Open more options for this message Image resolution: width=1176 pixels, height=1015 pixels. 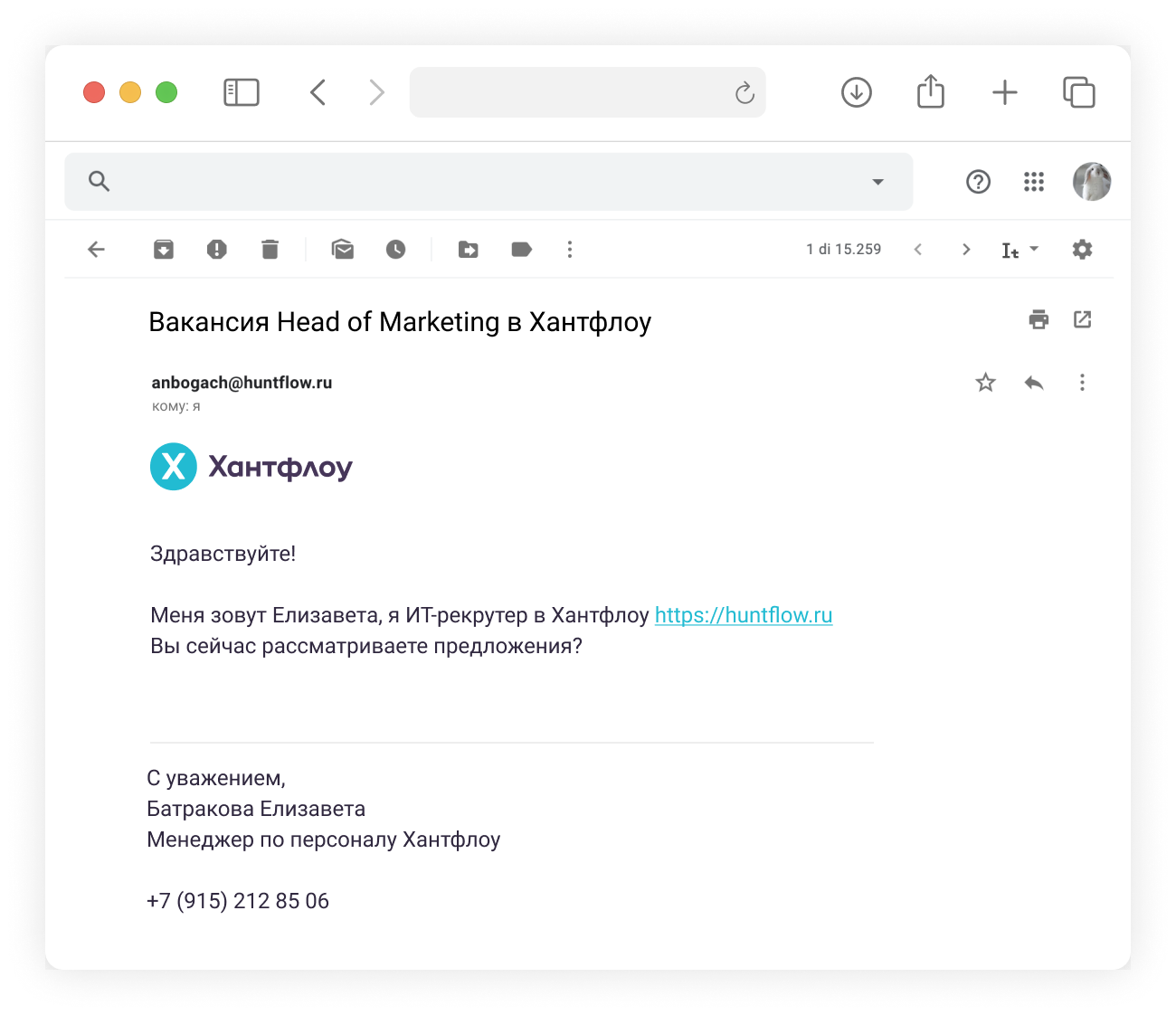pyautogui.click(x=1082, y=383)
